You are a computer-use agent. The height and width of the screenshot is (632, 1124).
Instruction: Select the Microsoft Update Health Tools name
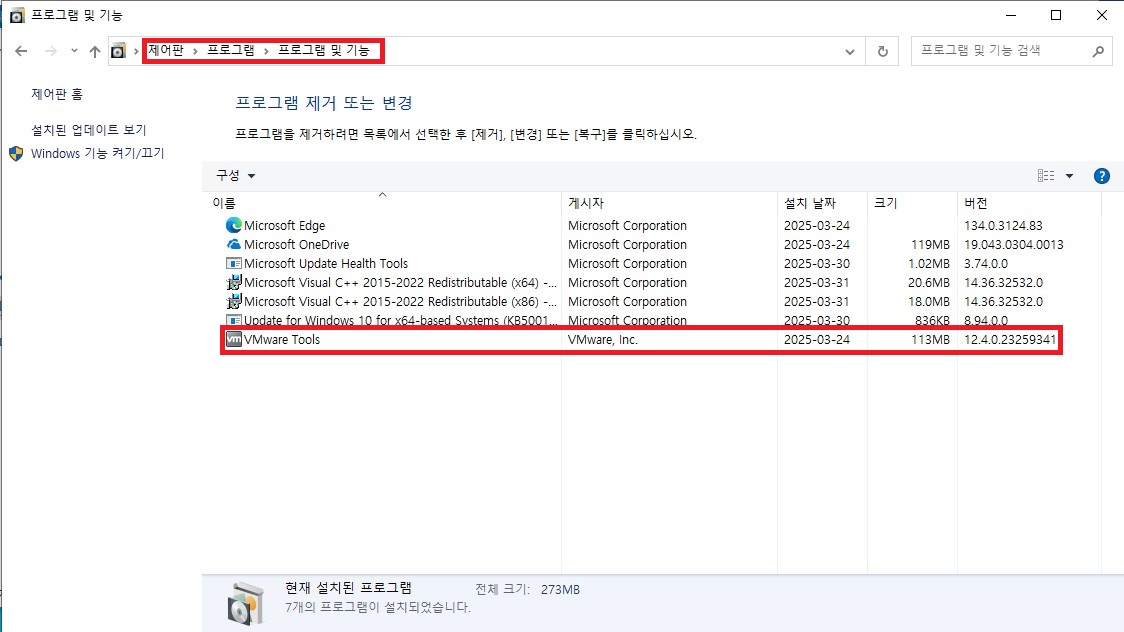coord(325,264)
